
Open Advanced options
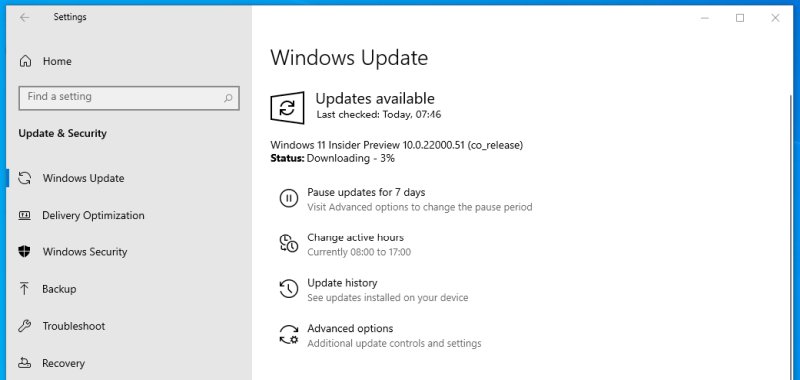coord(350,328)
